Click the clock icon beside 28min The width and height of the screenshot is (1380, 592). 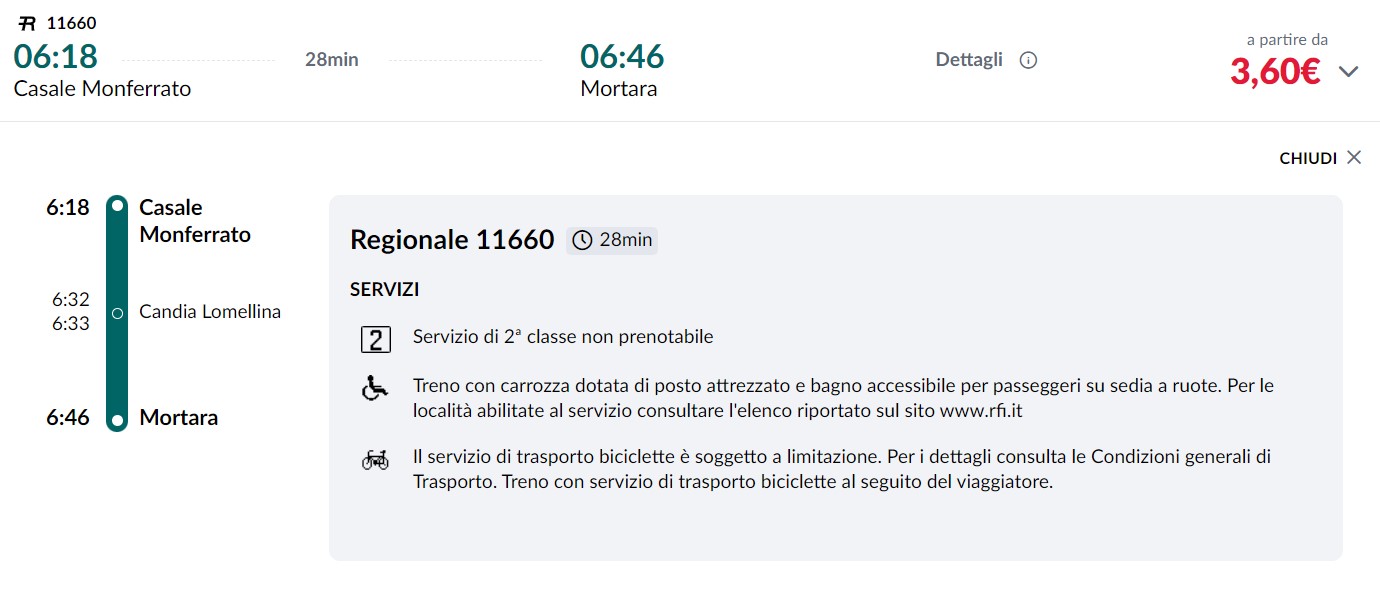[582, 240]
